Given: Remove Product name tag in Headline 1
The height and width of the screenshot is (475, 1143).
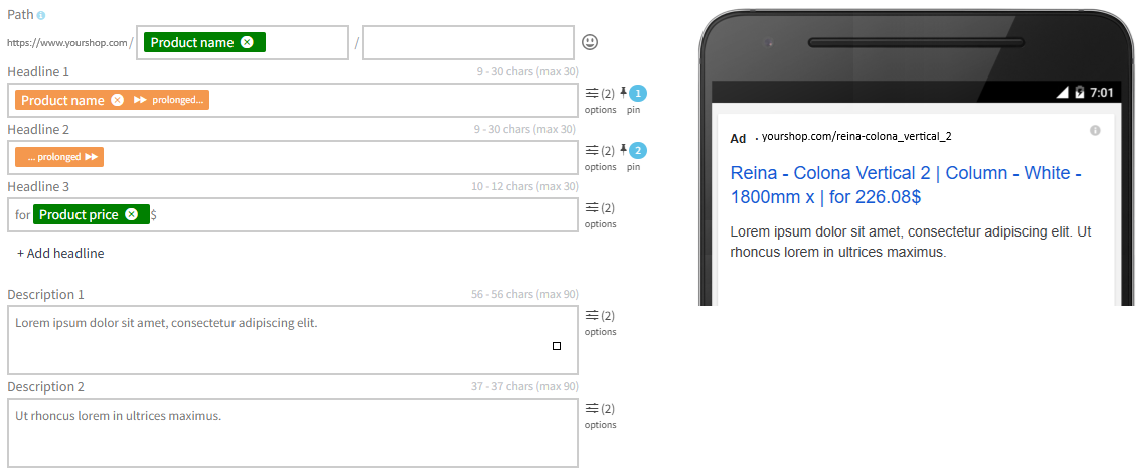Looking at the screenshot, I should pyautogui.click(x=117, y=100).
